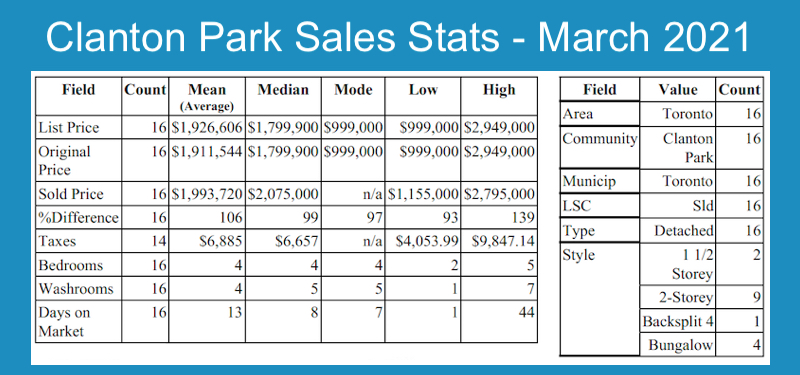The height and width of the screenshot is (375, 800).
Task: Select the Backsplit 4 style value
Action: click(678, 322)
